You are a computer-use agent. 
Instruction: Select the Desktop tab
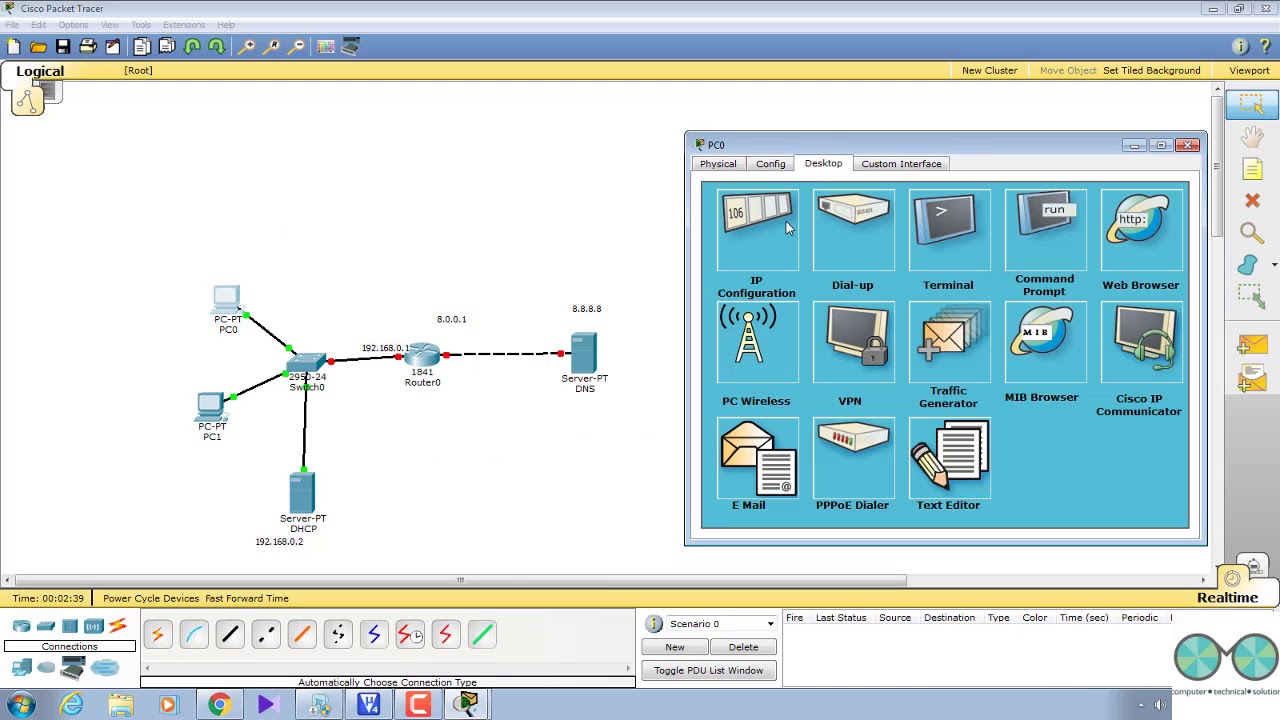[823, 163]
